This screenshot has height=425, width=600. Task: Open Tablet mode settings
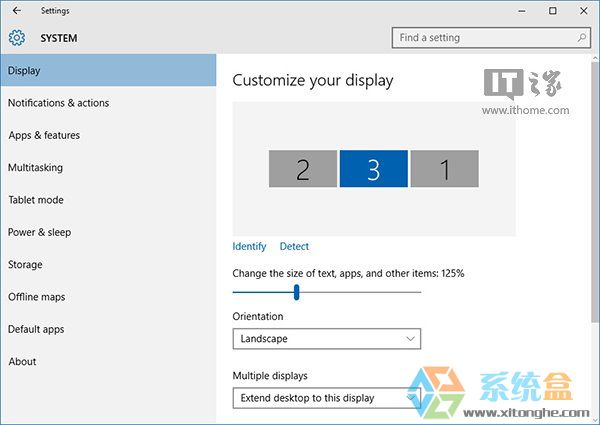36,200
